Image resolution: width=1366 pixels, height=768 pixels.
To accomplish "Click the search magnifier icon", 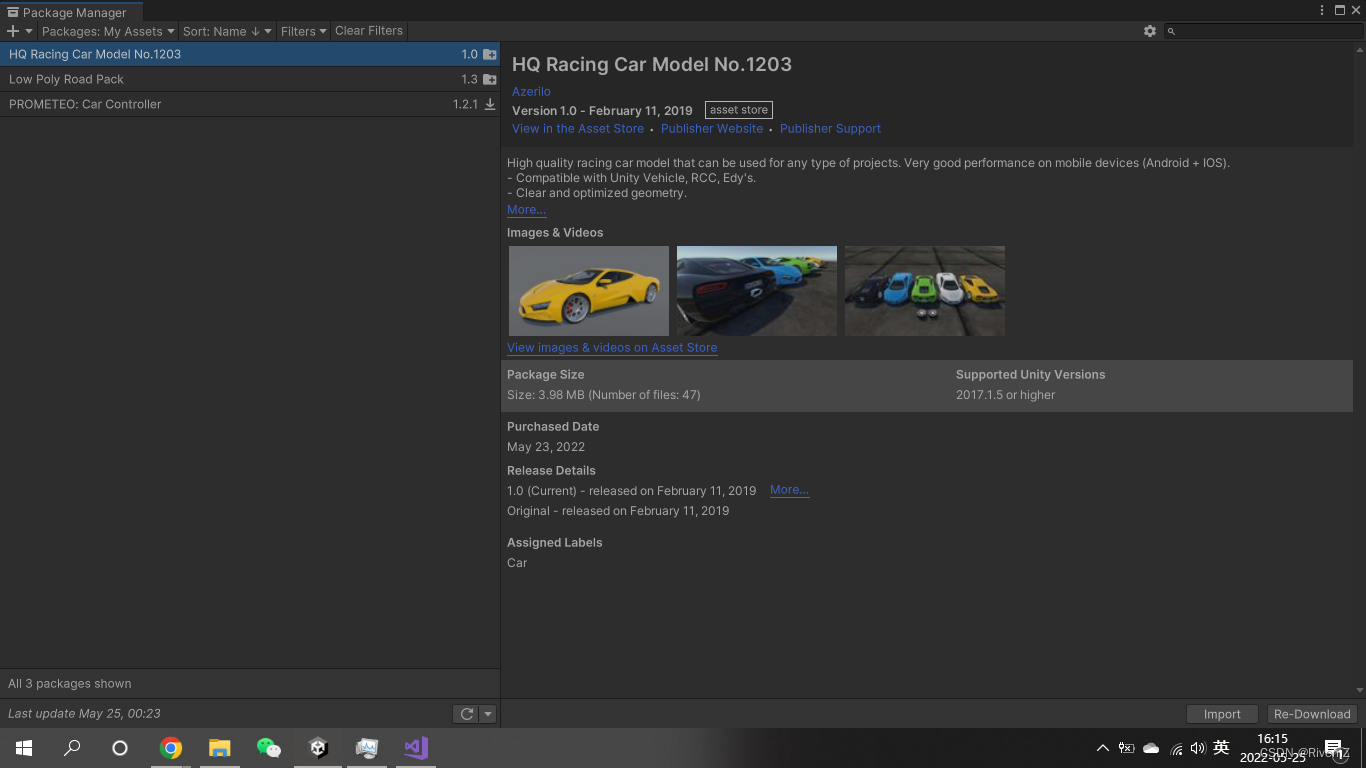I will (x=1170, y=31).
